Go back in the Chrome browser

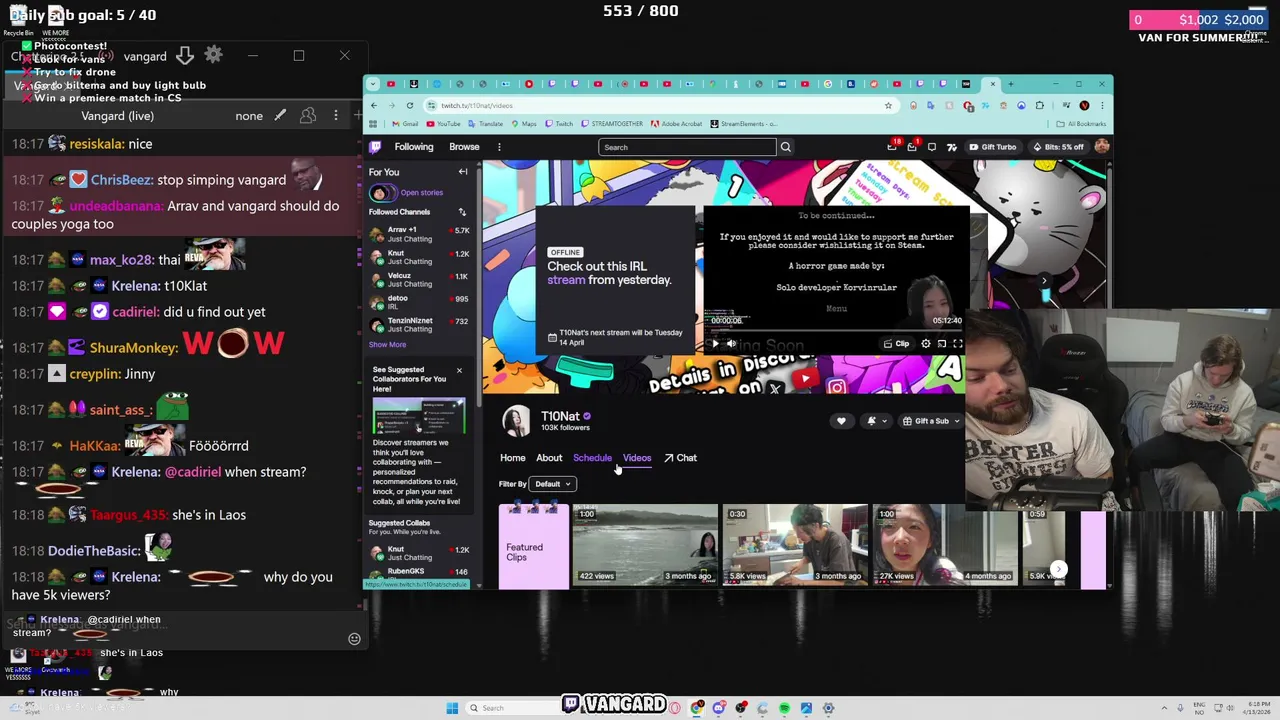(x=374, y=105)
